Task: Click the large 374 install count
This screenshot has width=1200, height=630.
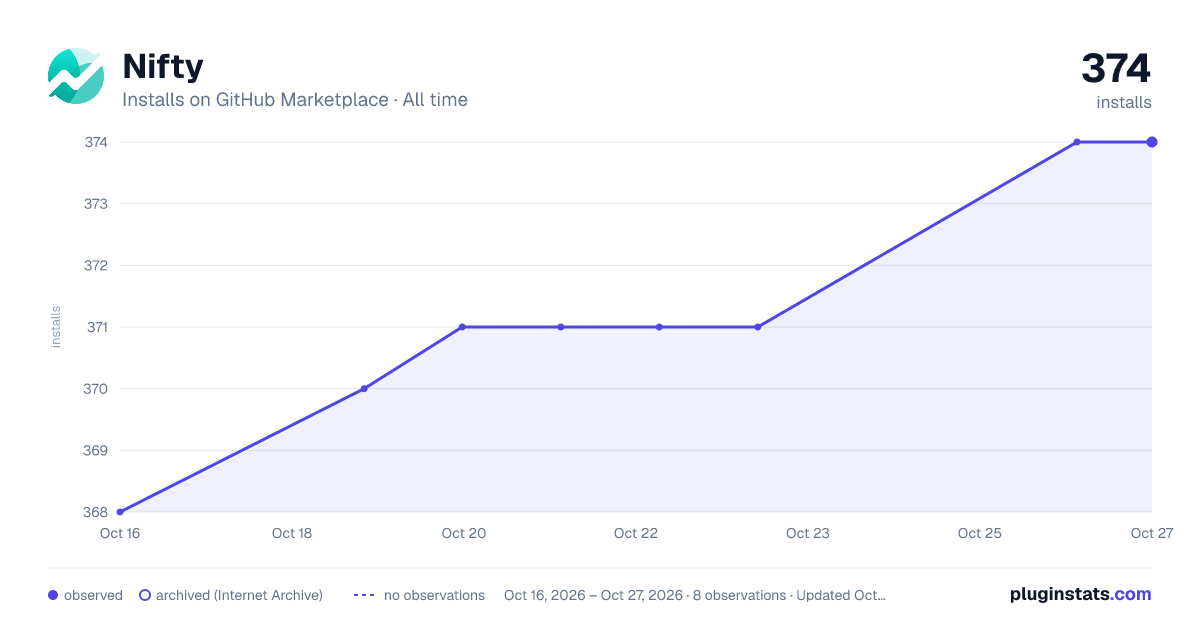Action: tap(1116, 68)
